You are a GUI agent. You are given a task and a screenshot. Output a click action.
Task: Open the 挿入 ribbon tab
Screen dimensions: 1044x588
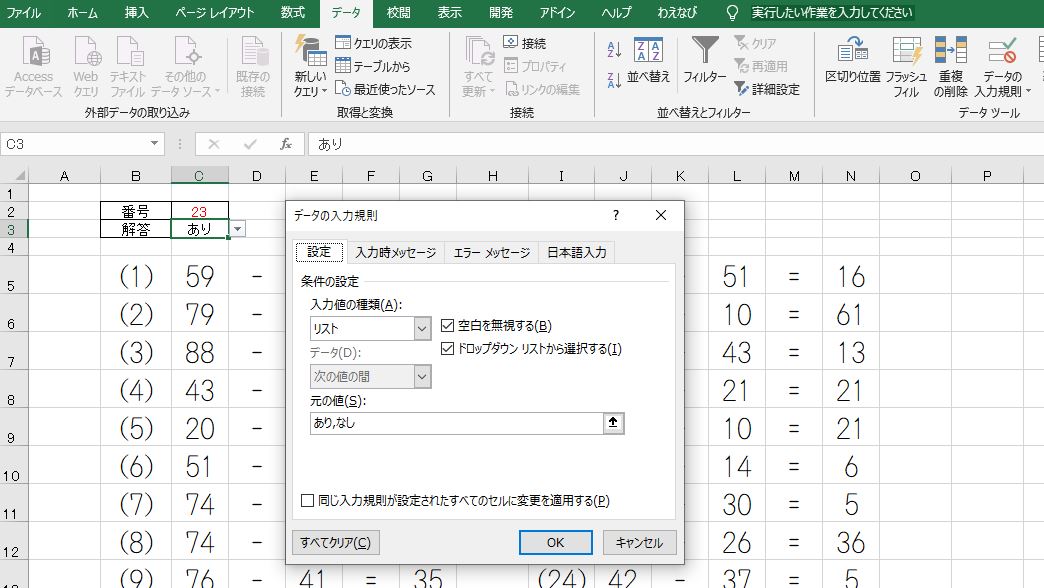pos(136,13)
